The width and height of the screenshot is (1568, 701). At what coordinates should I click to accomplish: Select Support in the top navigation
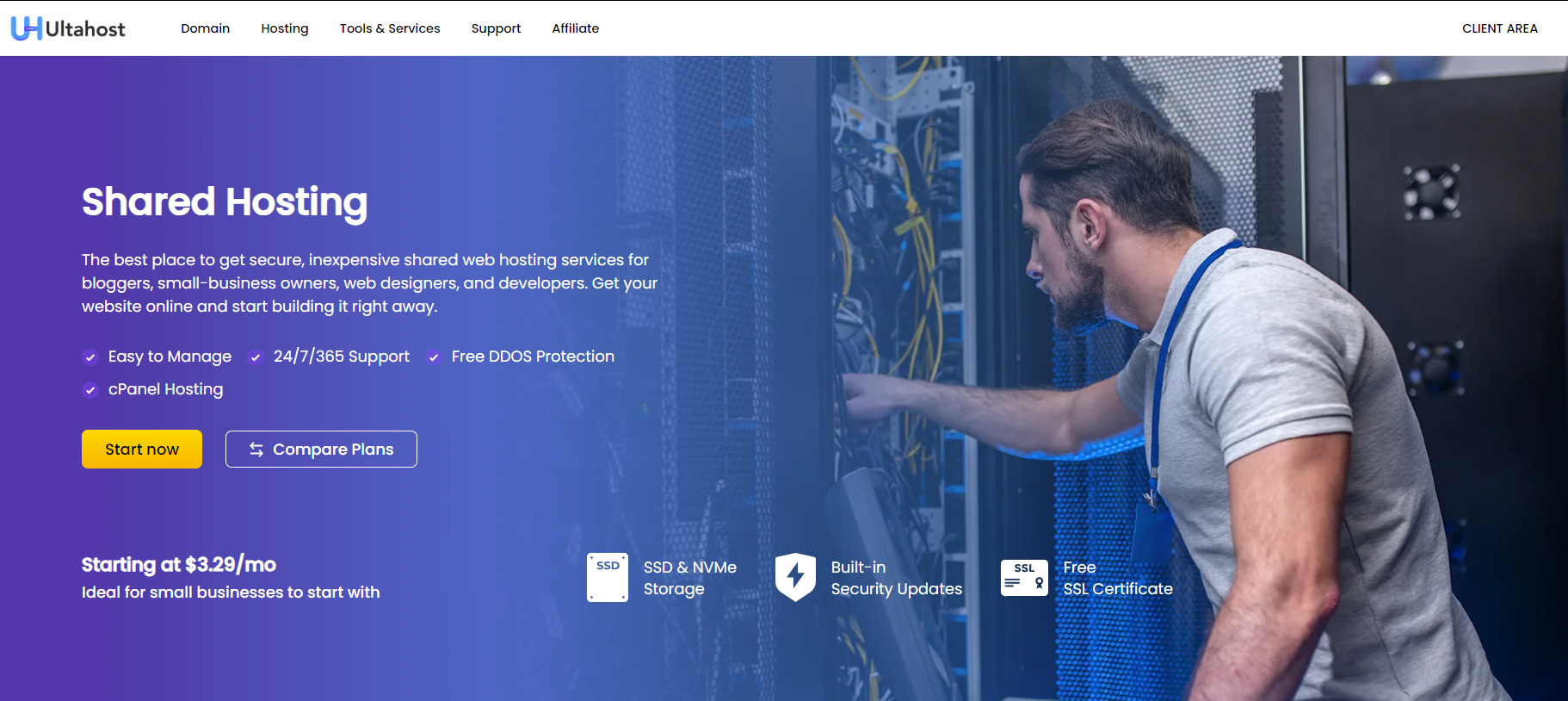(496, 28)
